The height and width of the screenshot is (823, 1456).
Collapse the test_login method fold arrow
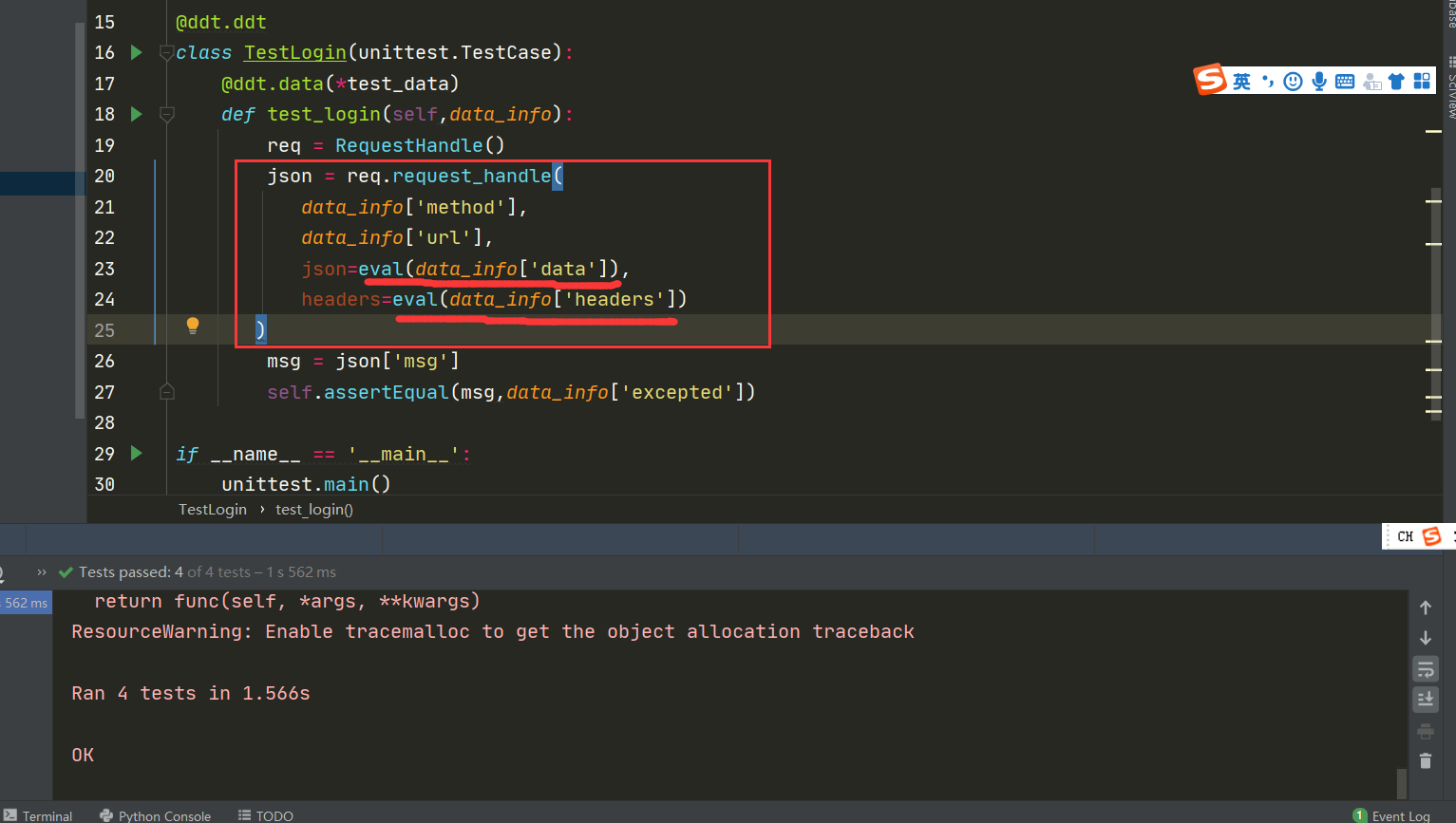pyautogui.click(x=167, y=114)
